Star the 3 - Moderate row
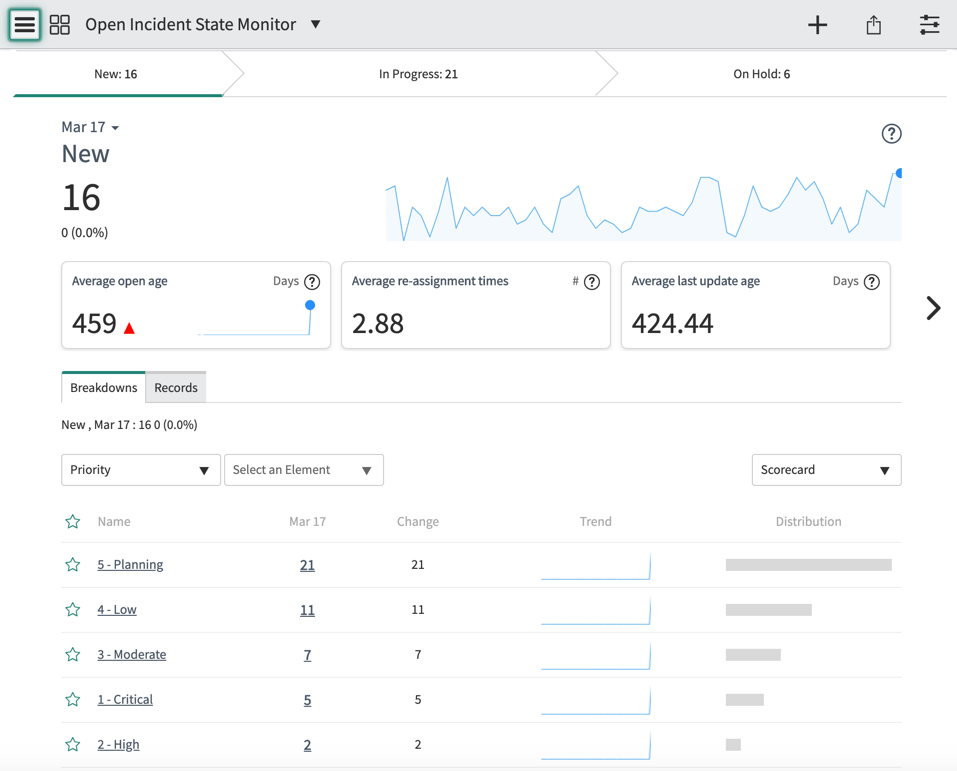Image resolution: width=957 pixels, height=771 pixels. pos(73,654)
